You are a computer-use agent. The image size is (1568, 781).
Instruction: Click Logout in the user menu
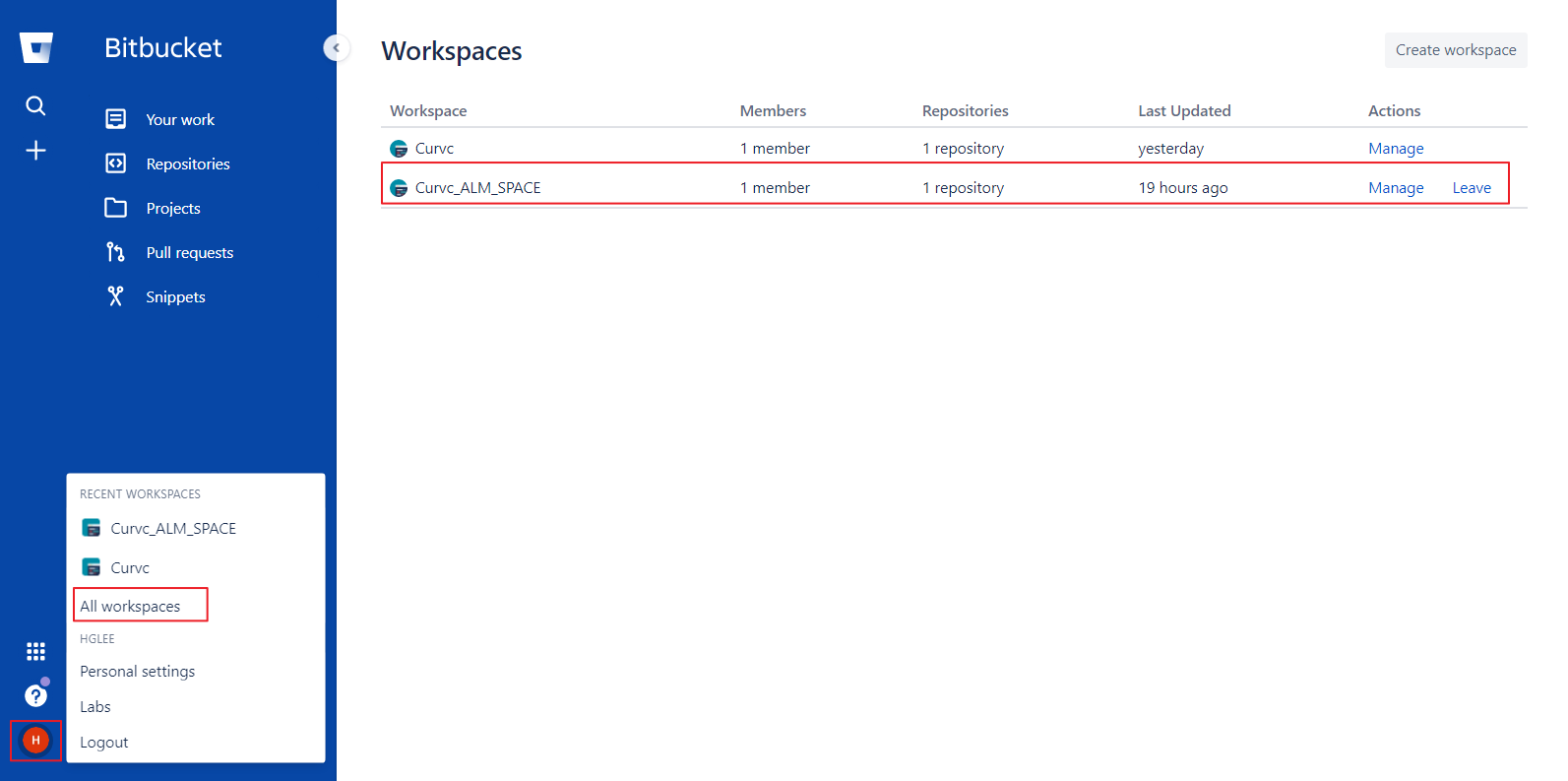coord(103,742)
